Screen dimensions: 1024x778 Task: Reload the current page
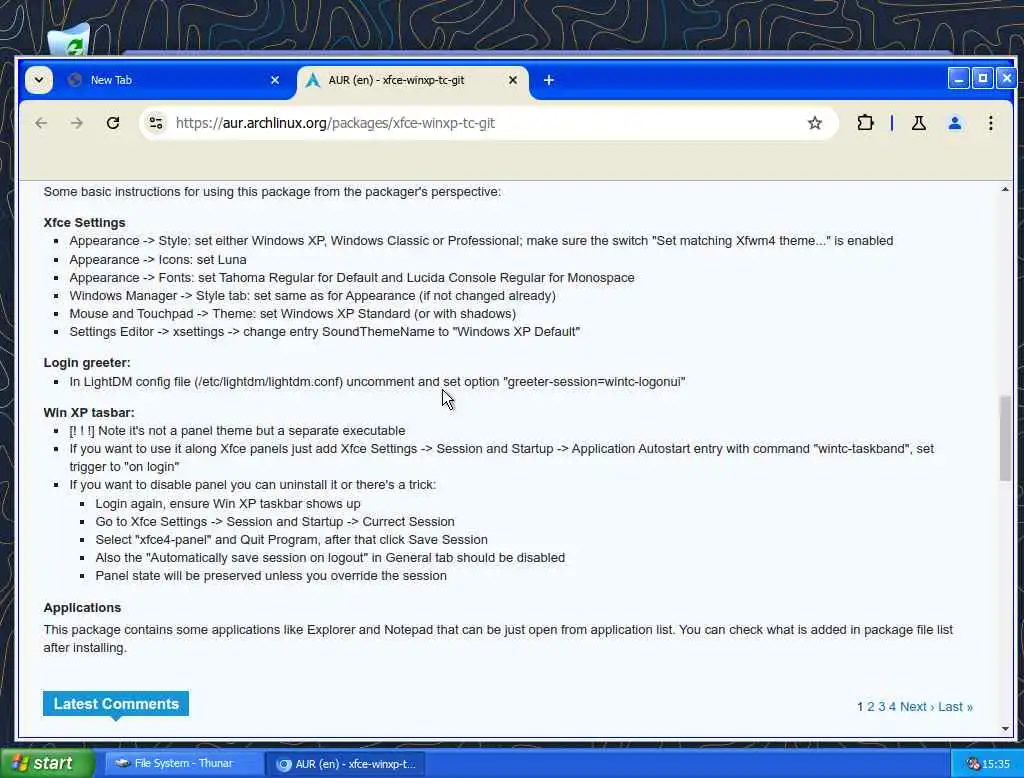pyautogui.click(x=113, y=123)
